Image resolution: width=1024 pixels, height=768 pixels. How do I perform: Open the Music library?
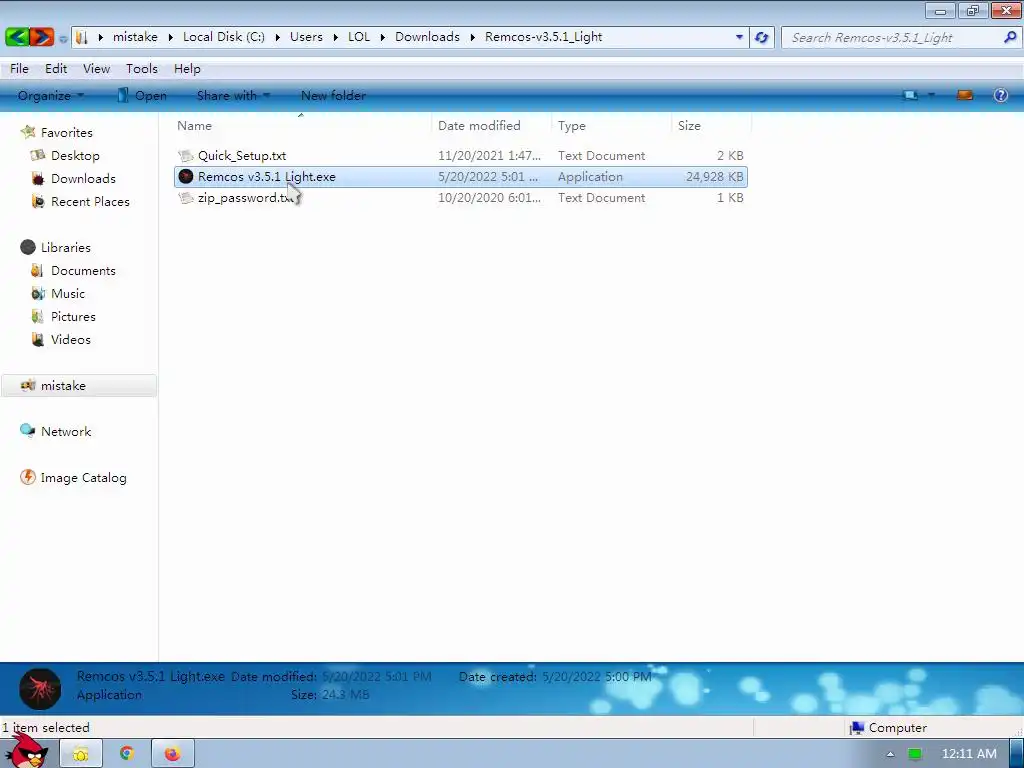click(x=68, y=294)
